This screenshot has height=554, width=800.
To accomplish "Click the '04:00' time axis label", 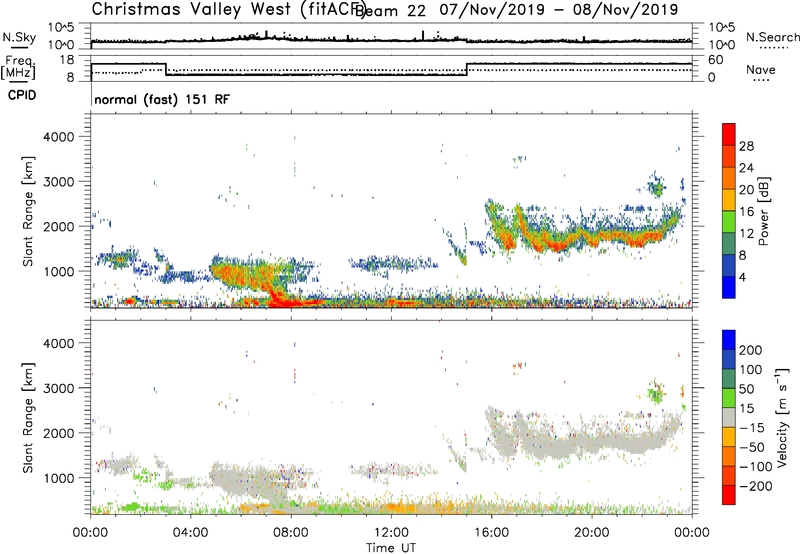I will (191, 533).
